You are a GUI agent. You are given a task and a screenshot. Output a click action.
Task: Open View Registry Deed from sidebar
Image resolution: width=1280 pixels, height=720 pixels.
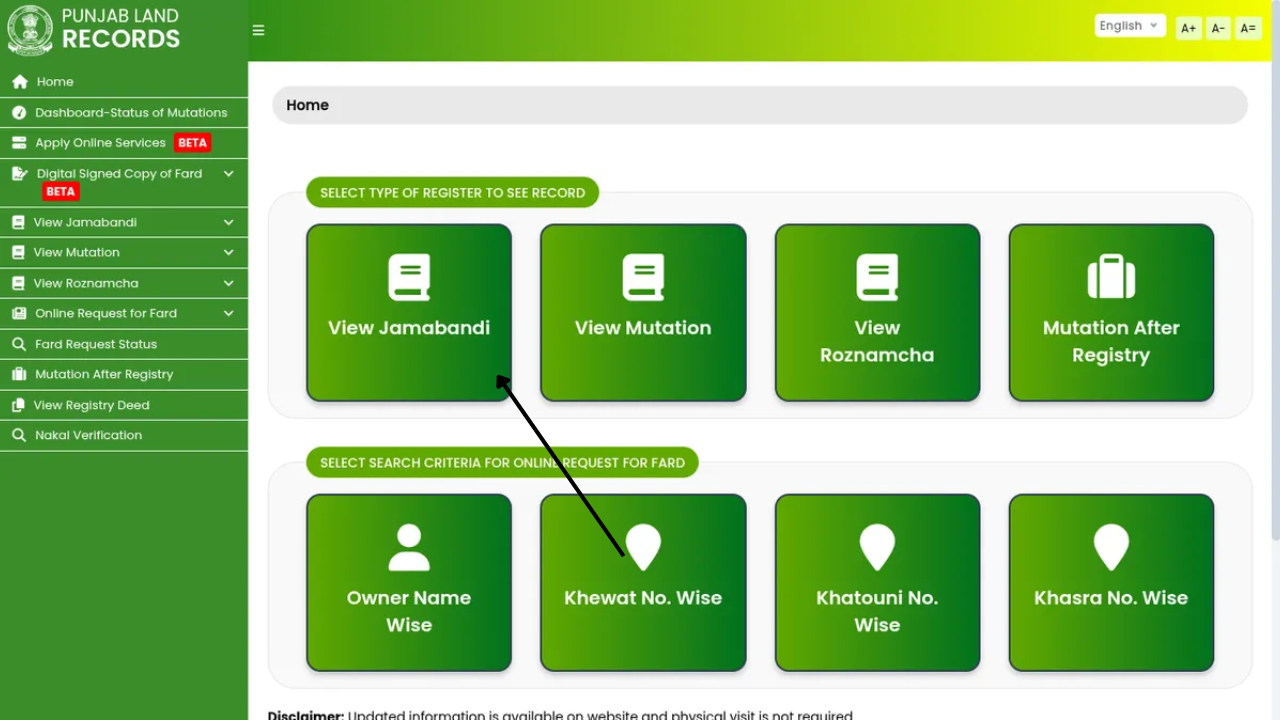click(91, 405)
